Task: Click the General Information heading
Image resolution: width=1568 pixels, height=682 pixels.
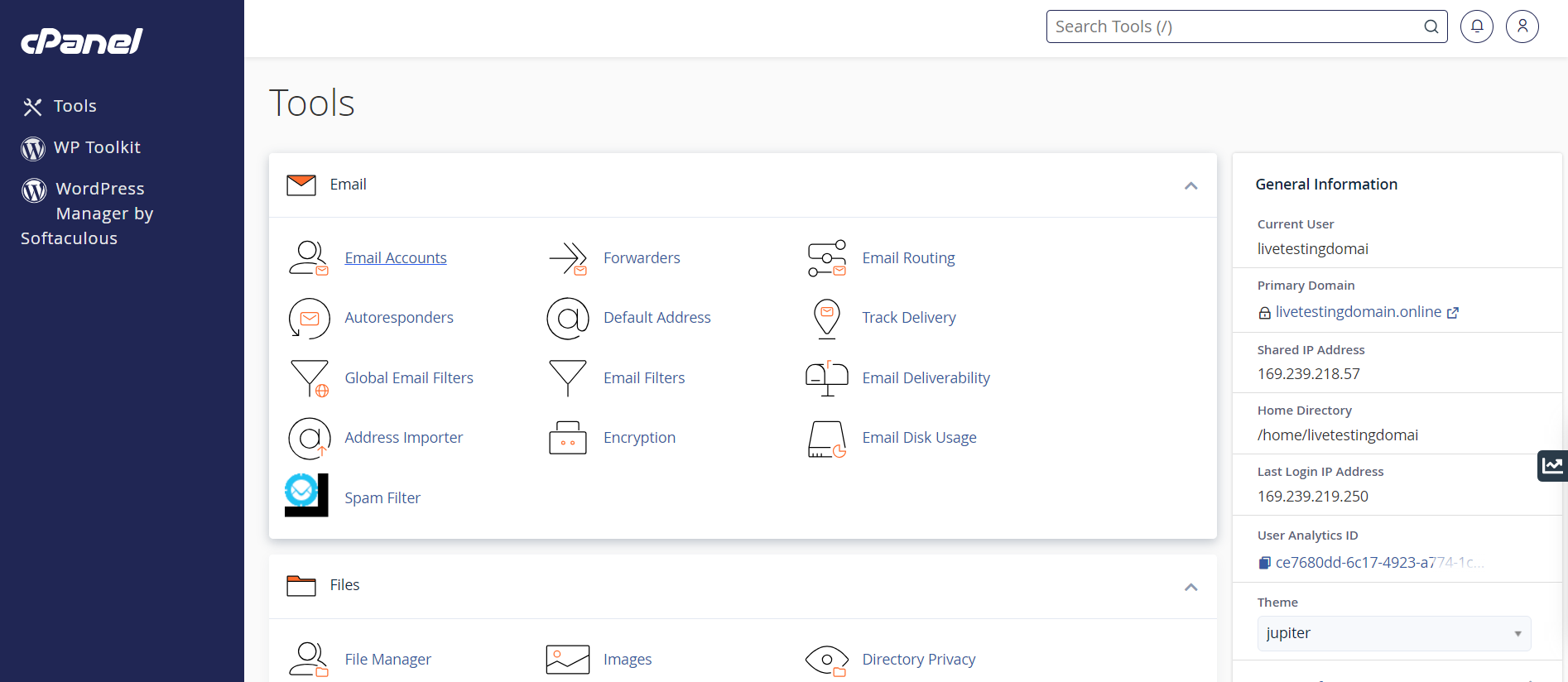Action: [x=1326, y=185]
